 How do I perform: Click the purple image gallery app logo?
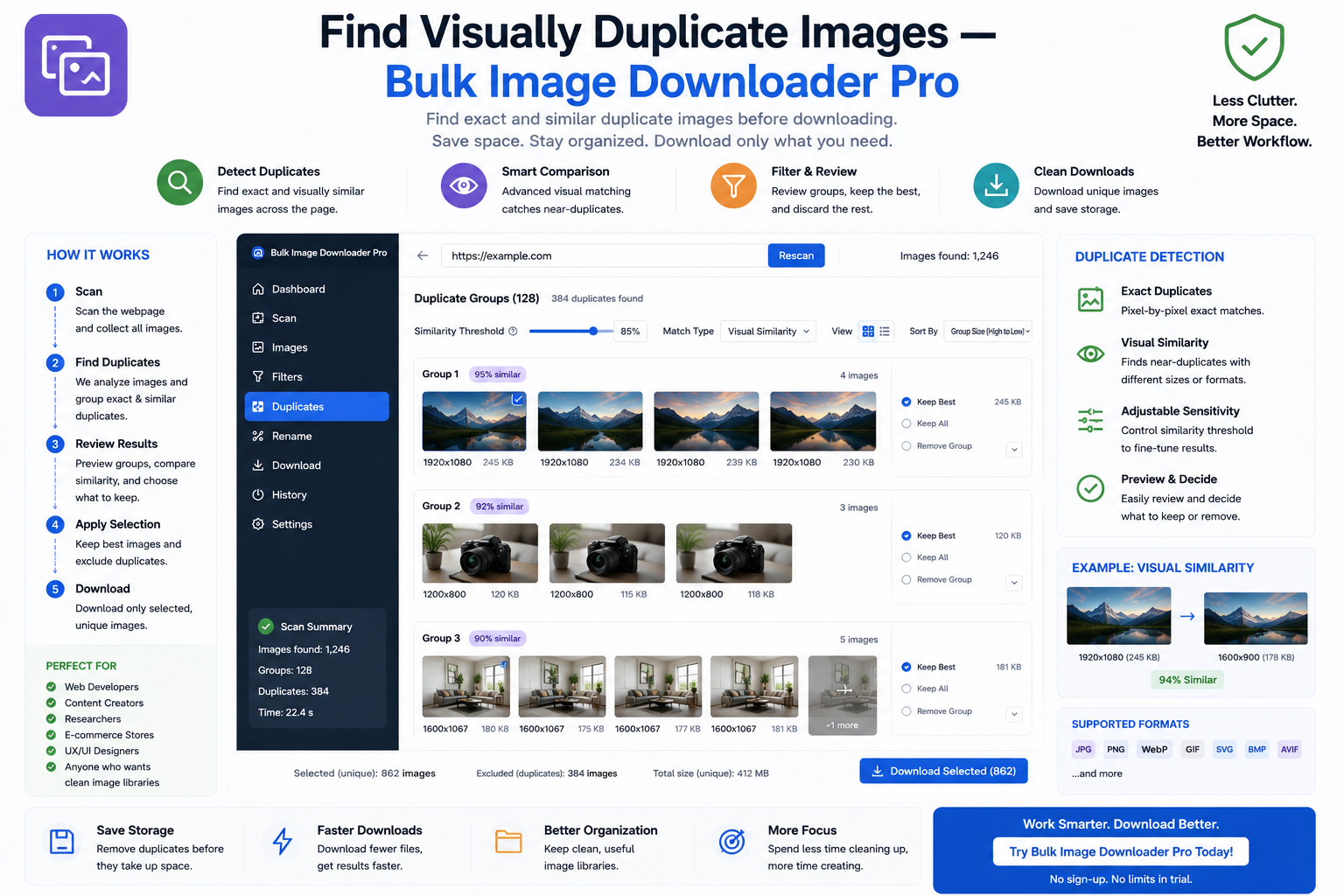[x=76, y=66]
